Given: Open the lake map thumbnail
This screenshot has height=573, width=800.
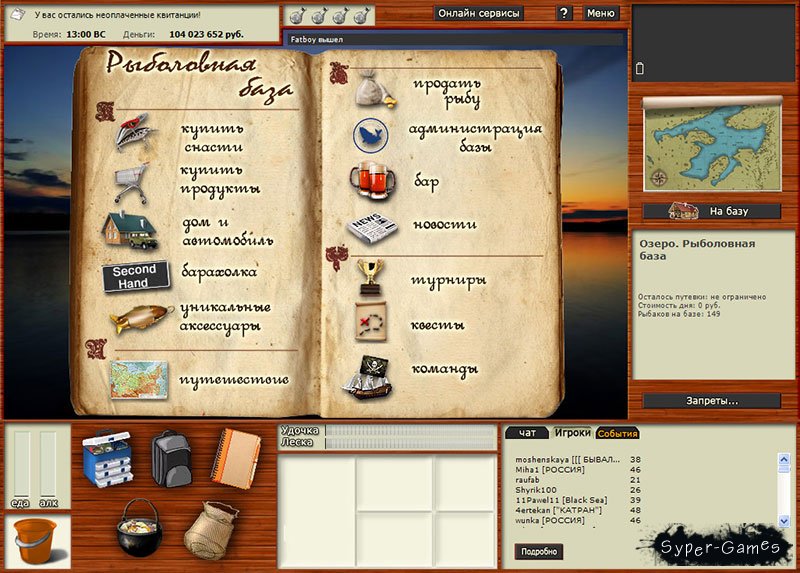Looking at the screenshot, I should coord(712,144).
